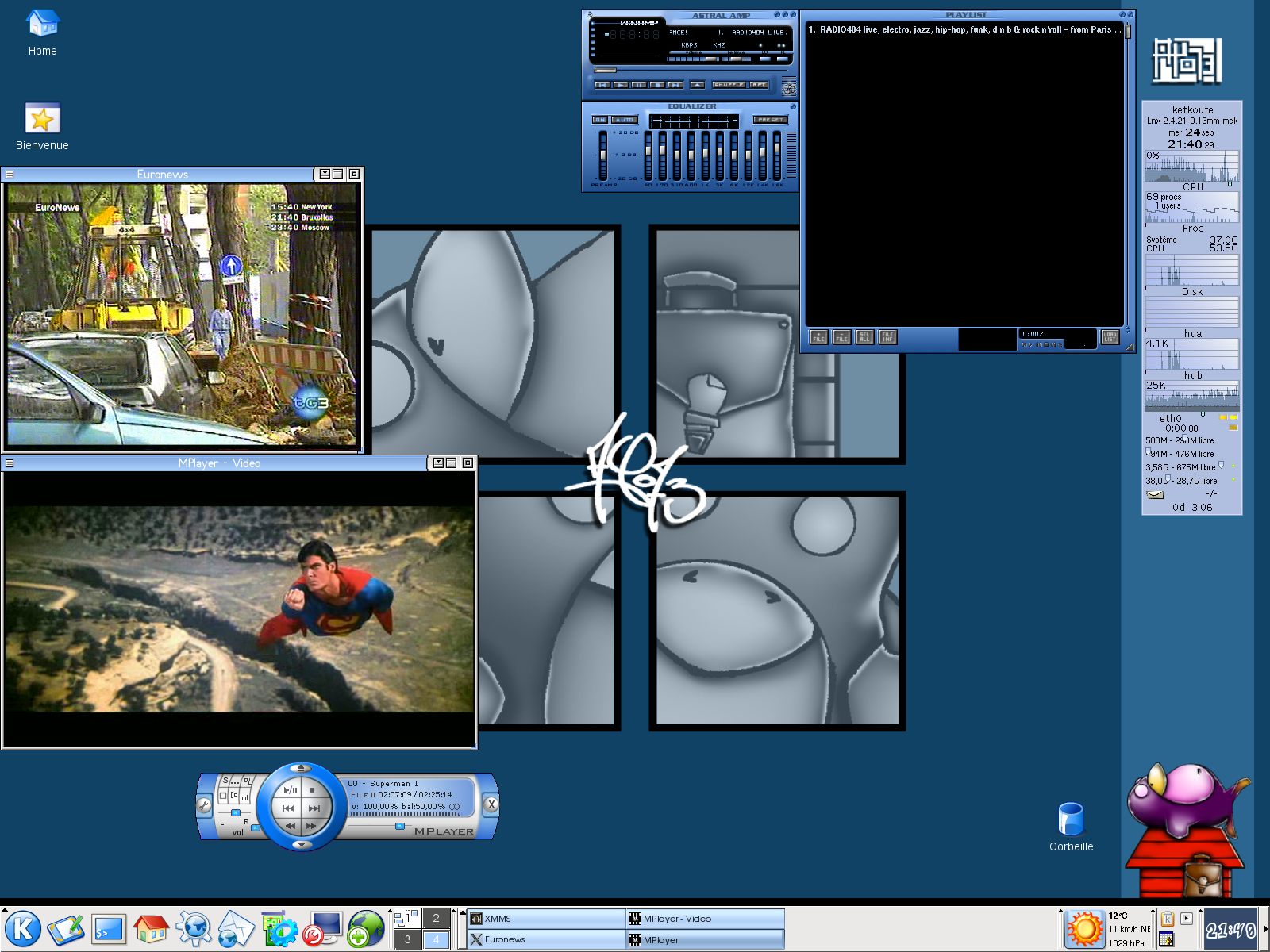Click playlist FILE INF button

click(887, 337)
